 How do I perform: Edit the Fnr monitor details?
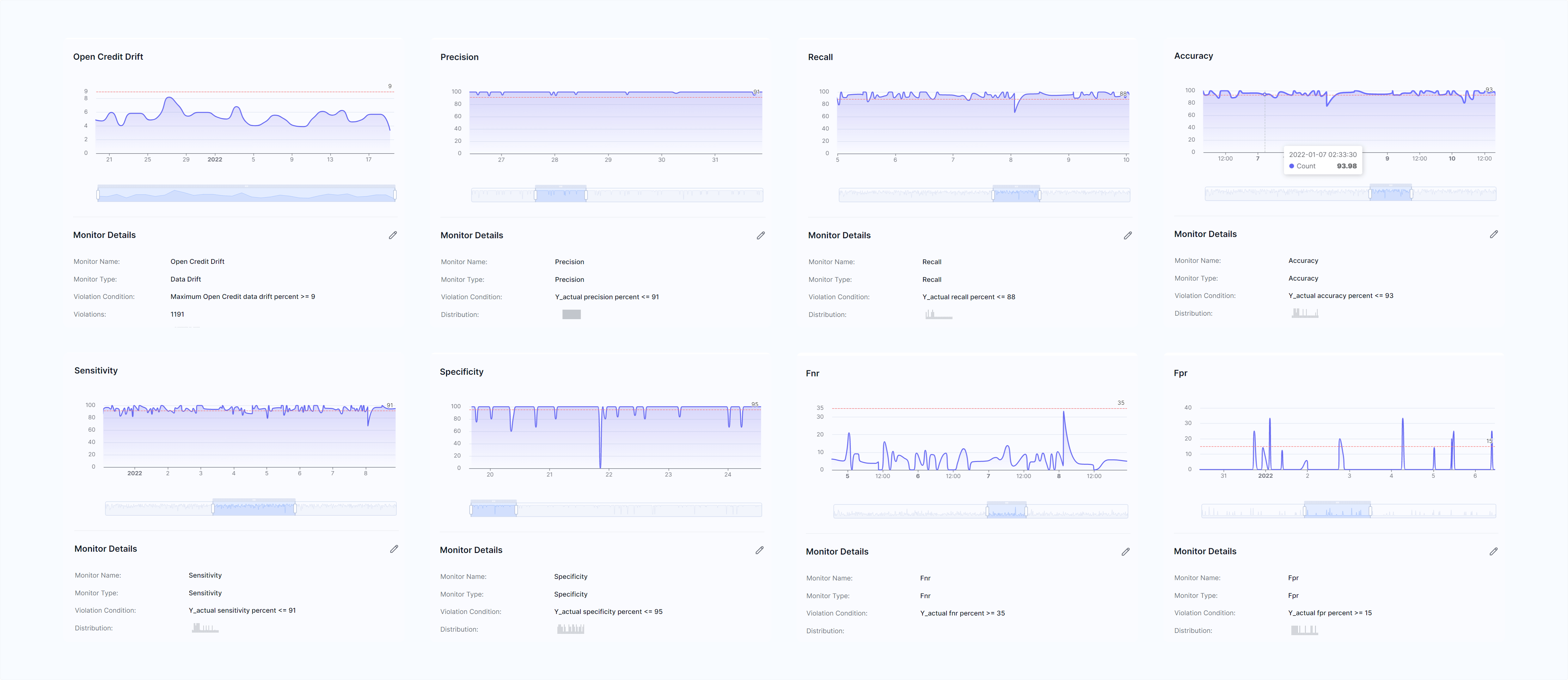(x=1125, y=552)
